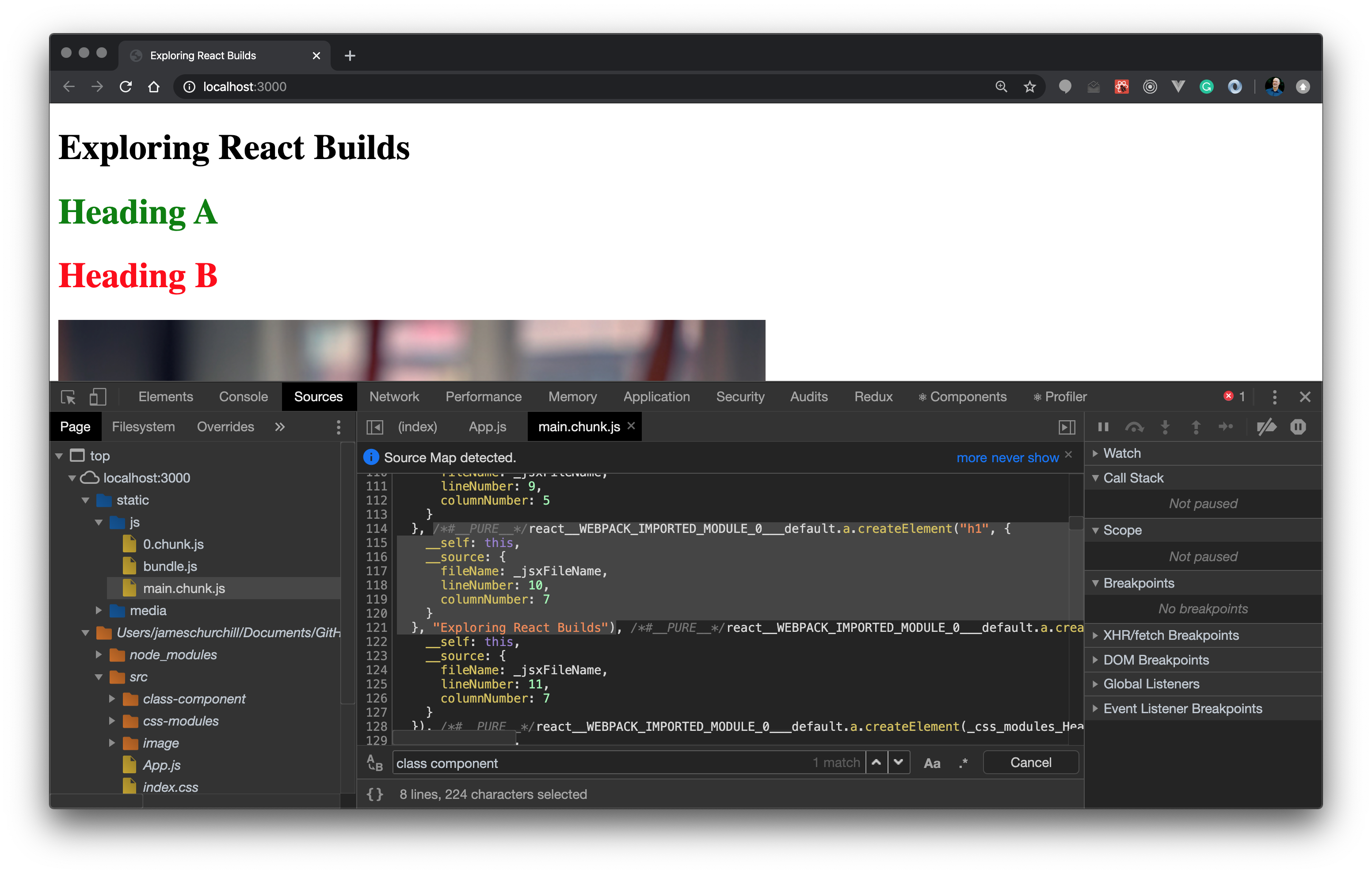Expand the Watch section
This screenshot has width=1372, height=874.
point(1121,453)
